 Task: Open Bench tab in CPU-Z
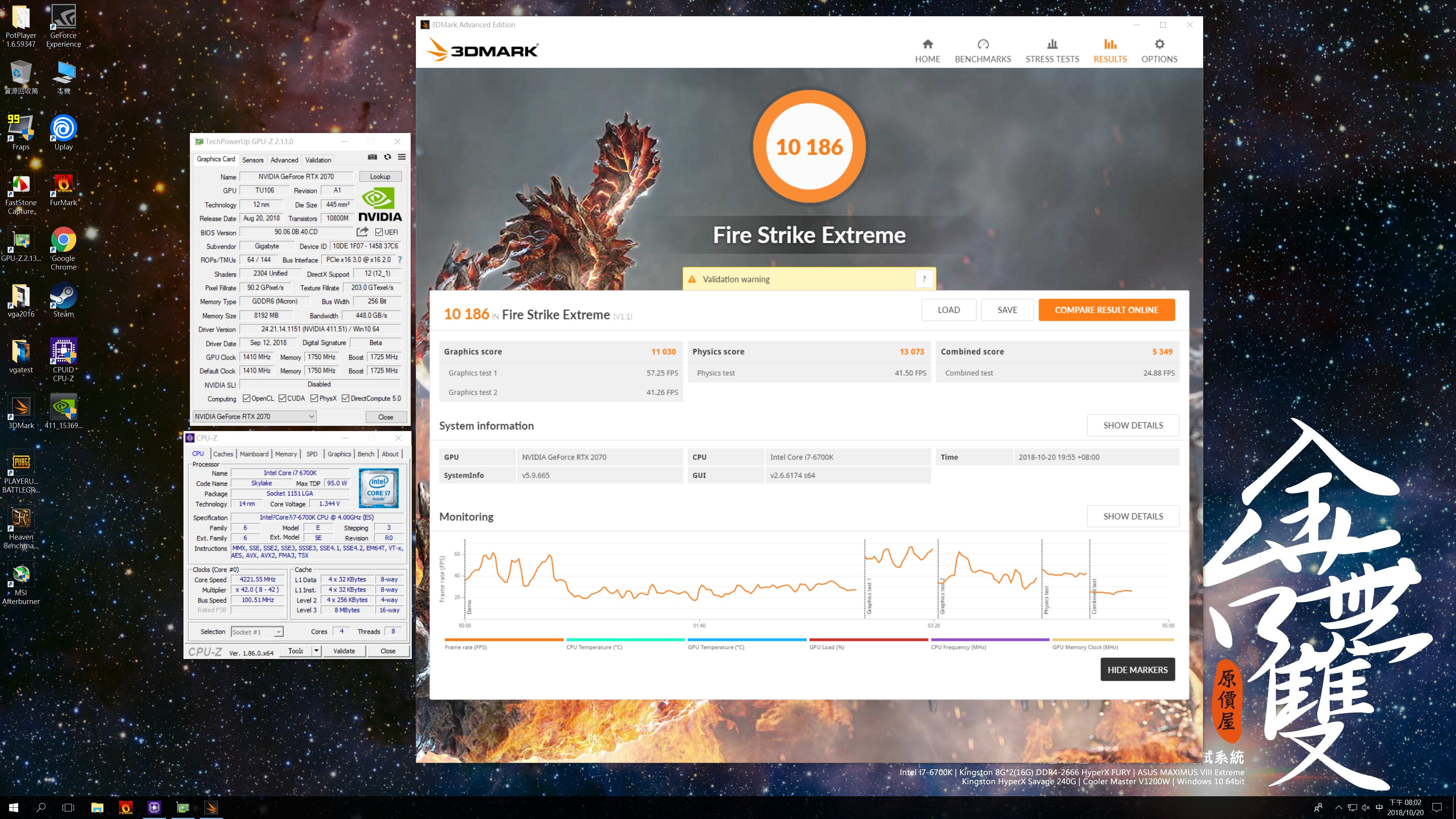point(366,454)
